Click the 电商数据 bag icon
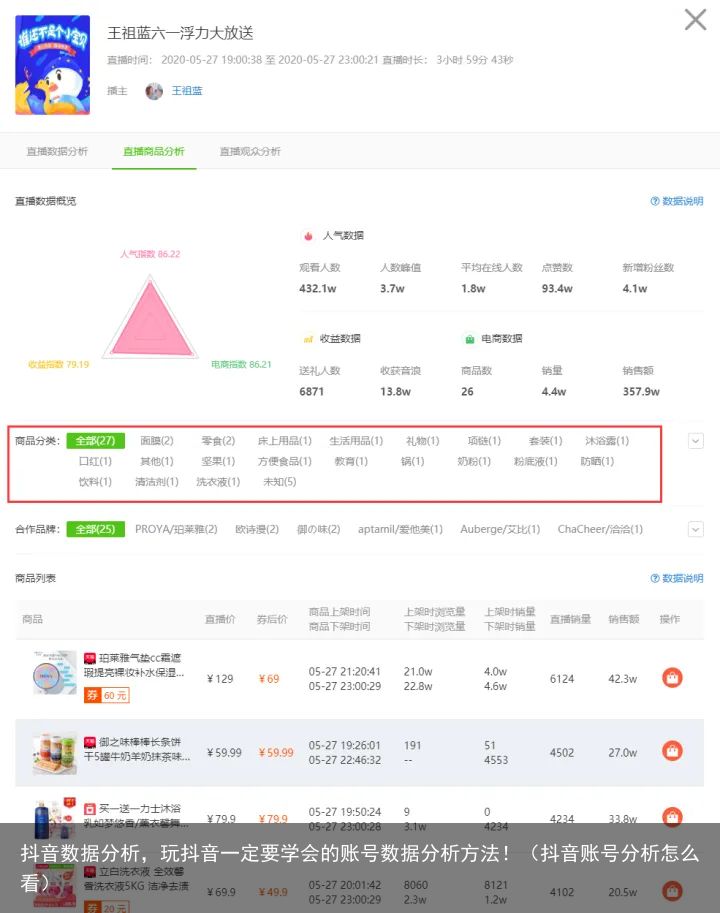720x913 pixels. [470, 339]
